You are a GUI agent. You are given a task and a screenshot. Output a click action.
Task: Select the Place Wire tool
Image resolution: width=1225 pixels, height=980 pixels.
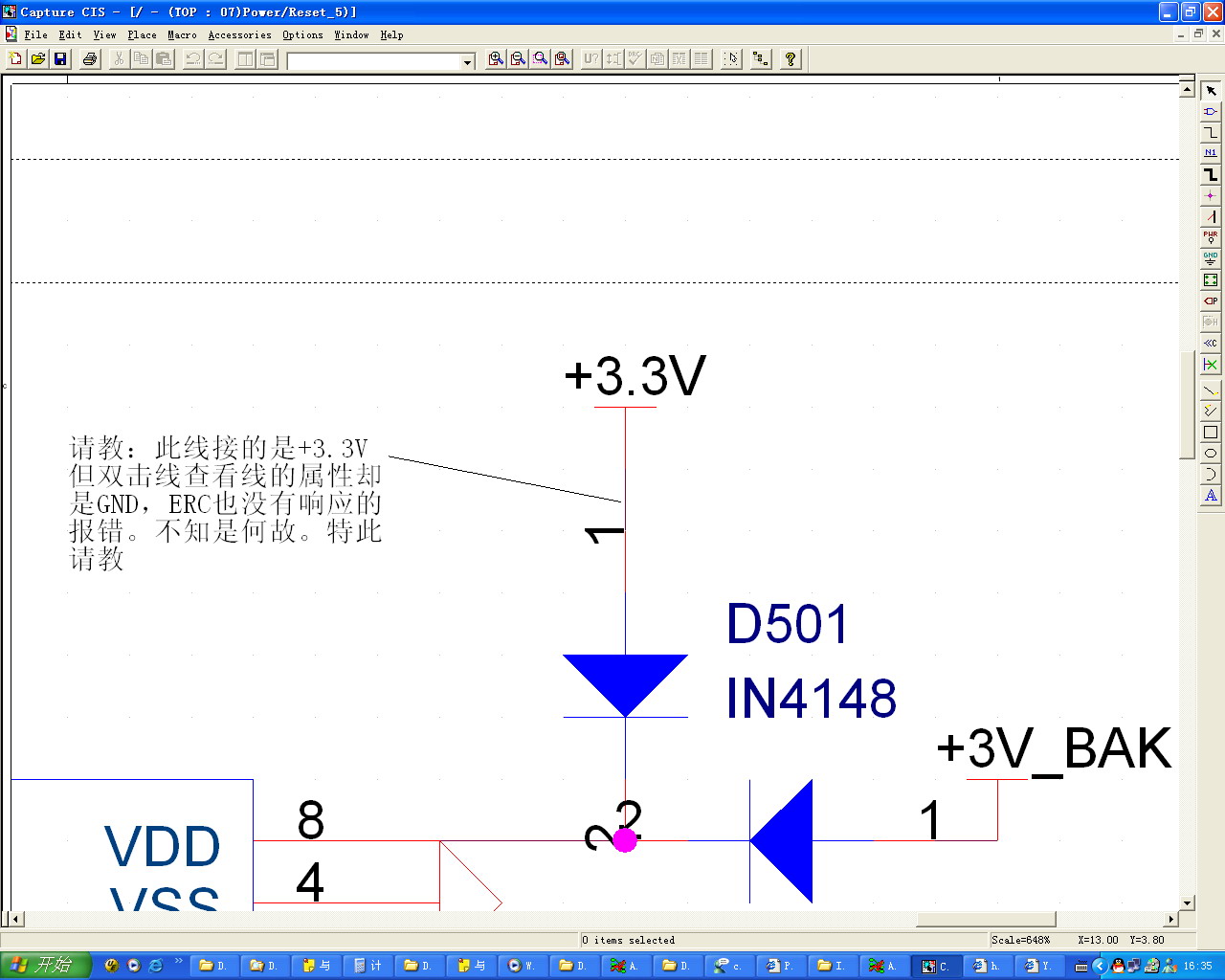[1211, 133]
